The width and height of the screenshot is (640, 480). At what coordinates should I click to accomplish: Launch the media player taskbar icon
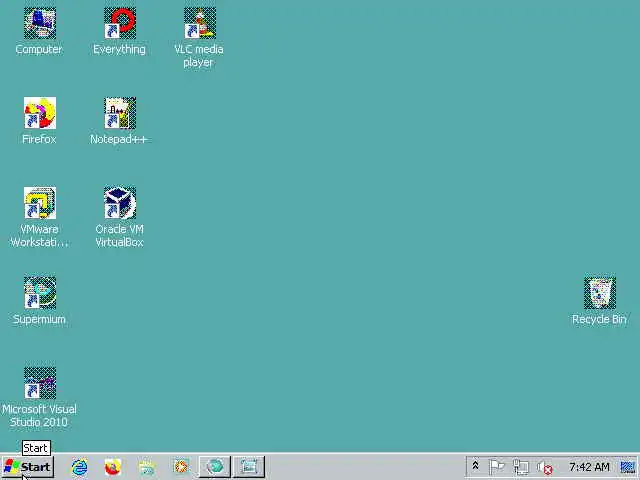click(x=181, y=467)
